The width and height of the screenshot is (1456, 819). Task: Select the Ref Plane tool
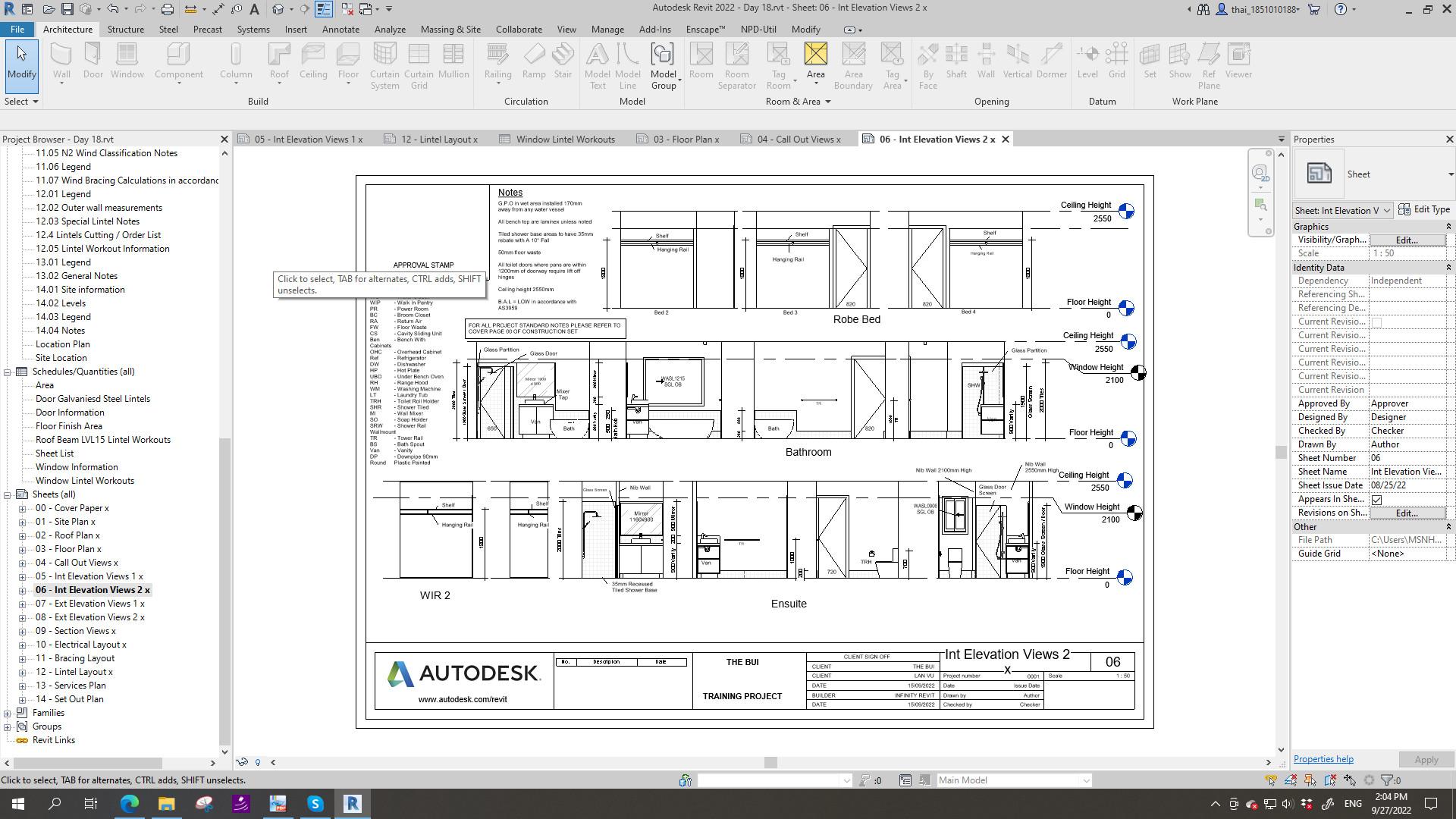[x=1208, y=64]
